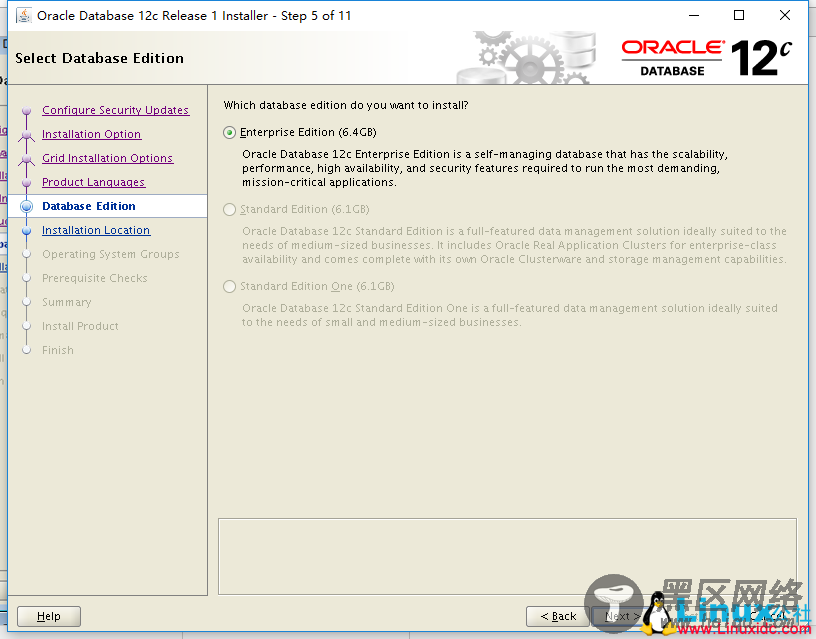Select the Standard Edition (6.1GB) radio button

[230, 210]
